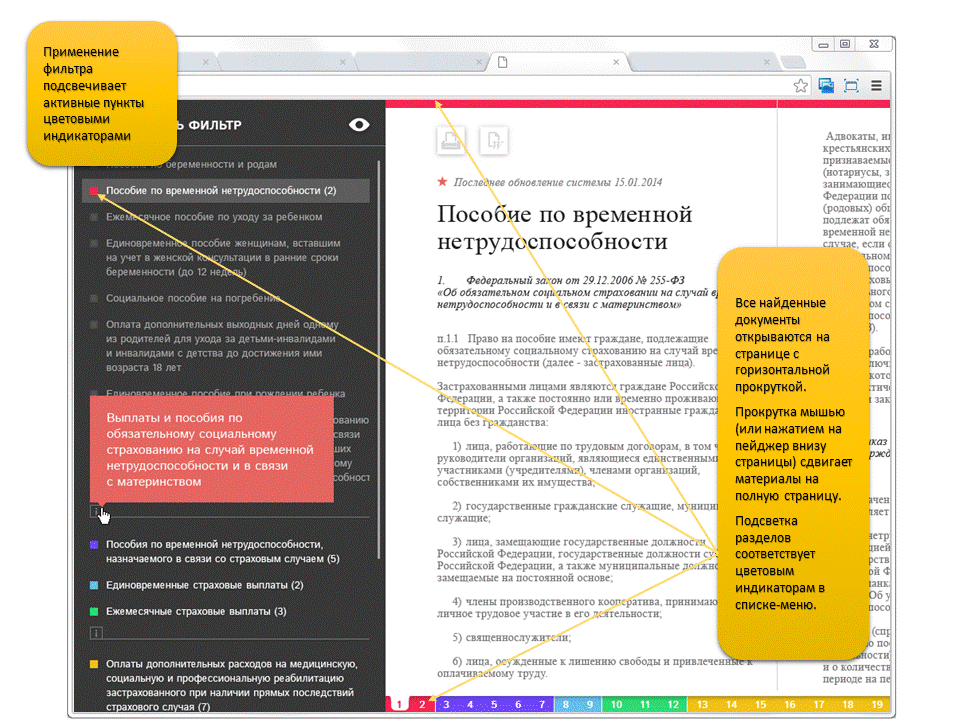
Task: Click purple indicator for Пособия назначаемого в связи (5)
Action: tap(94, 544)
